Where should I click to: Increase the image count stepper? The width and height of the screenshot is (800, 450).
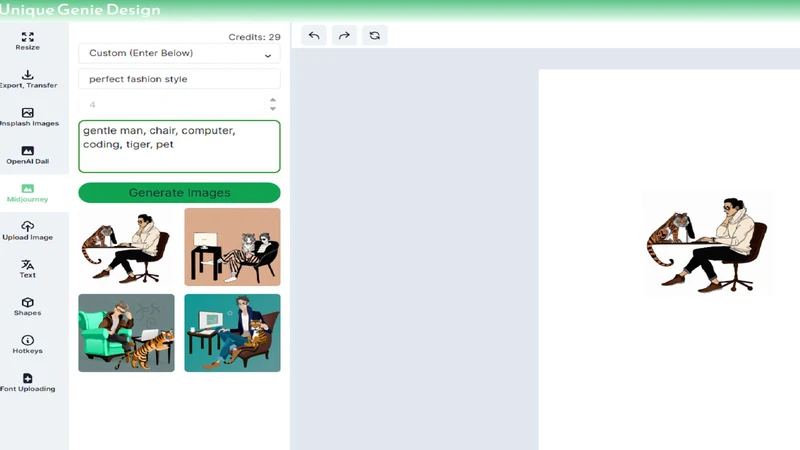pyautogui.click(x=273, y=100)
